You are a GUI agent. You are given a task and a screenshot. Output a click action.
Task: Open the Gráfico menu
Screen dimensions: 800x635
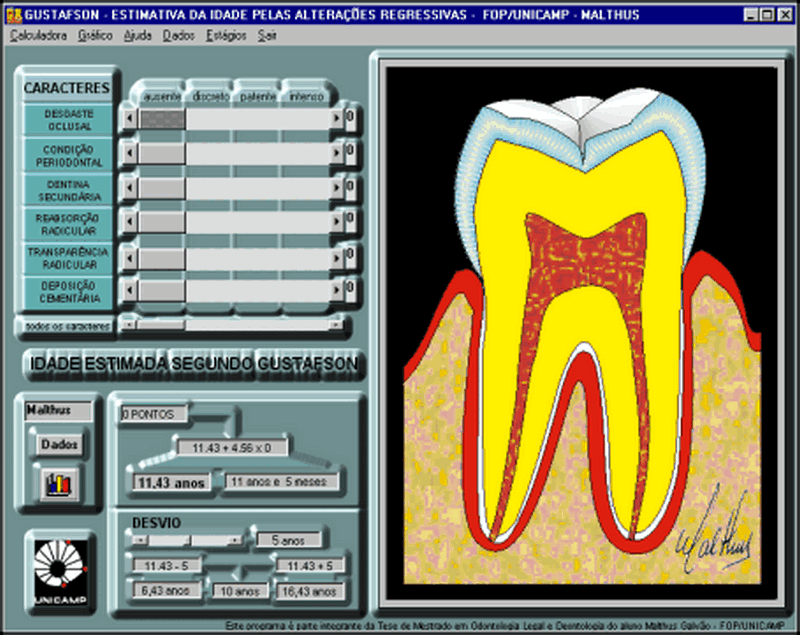pyautogui.click(x=95, y=36)
